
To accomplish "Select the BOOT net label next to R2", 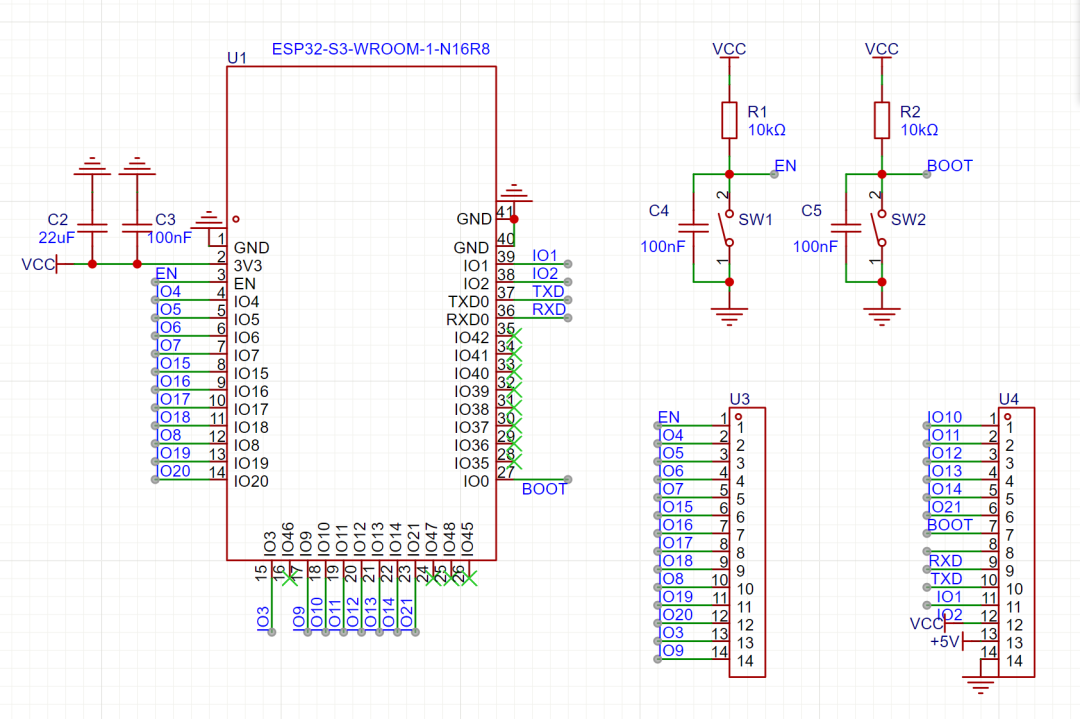I will pyautogui.click(x=950, y=166).
